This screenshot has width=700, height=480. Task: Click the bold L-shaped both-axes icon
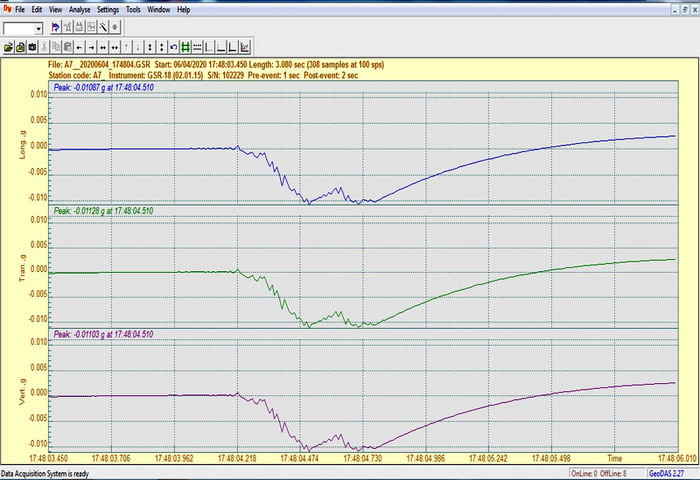pos(233,47)
